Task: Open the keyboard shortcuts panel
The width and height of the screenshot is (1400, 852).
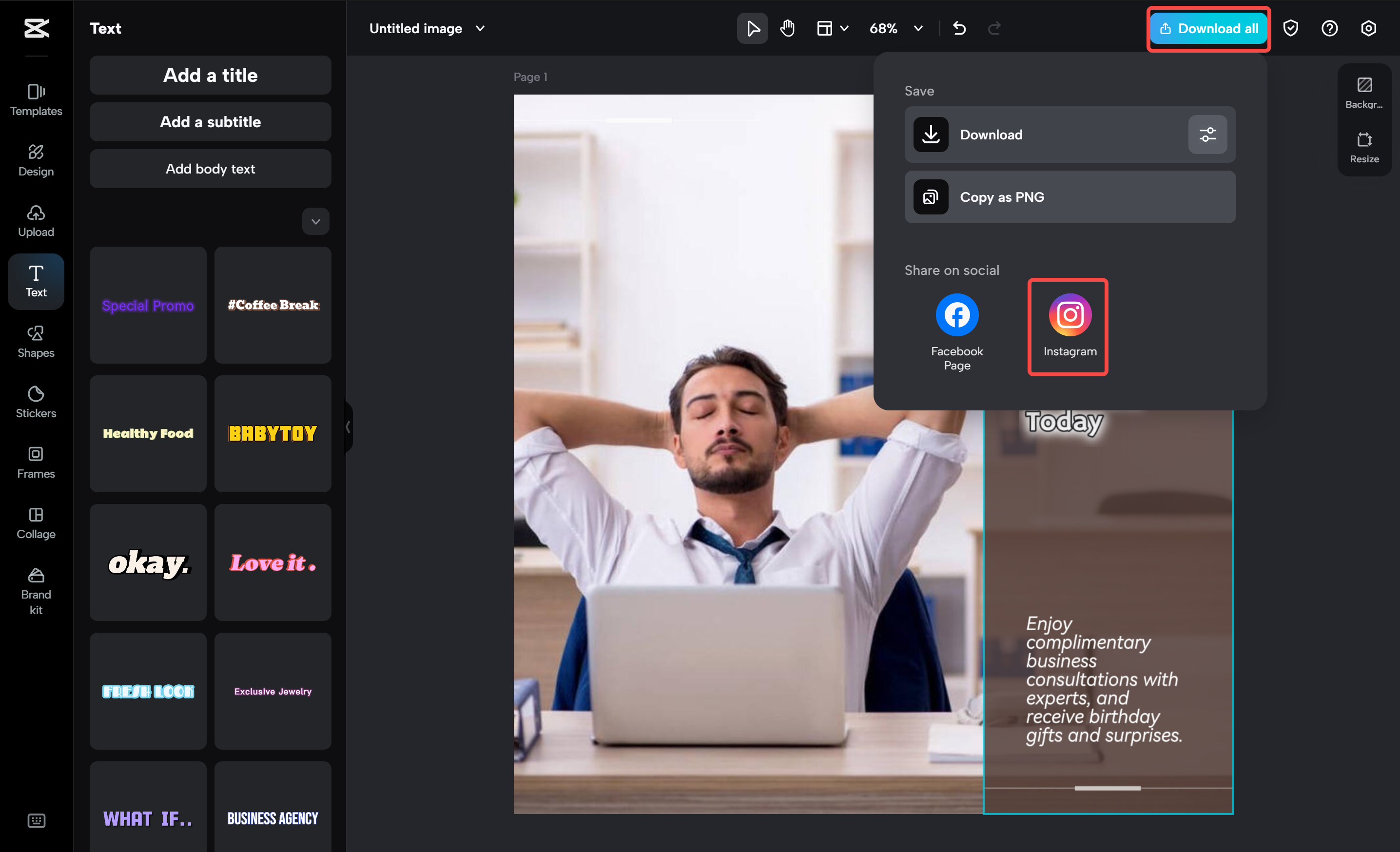Action: coord(36,820)
